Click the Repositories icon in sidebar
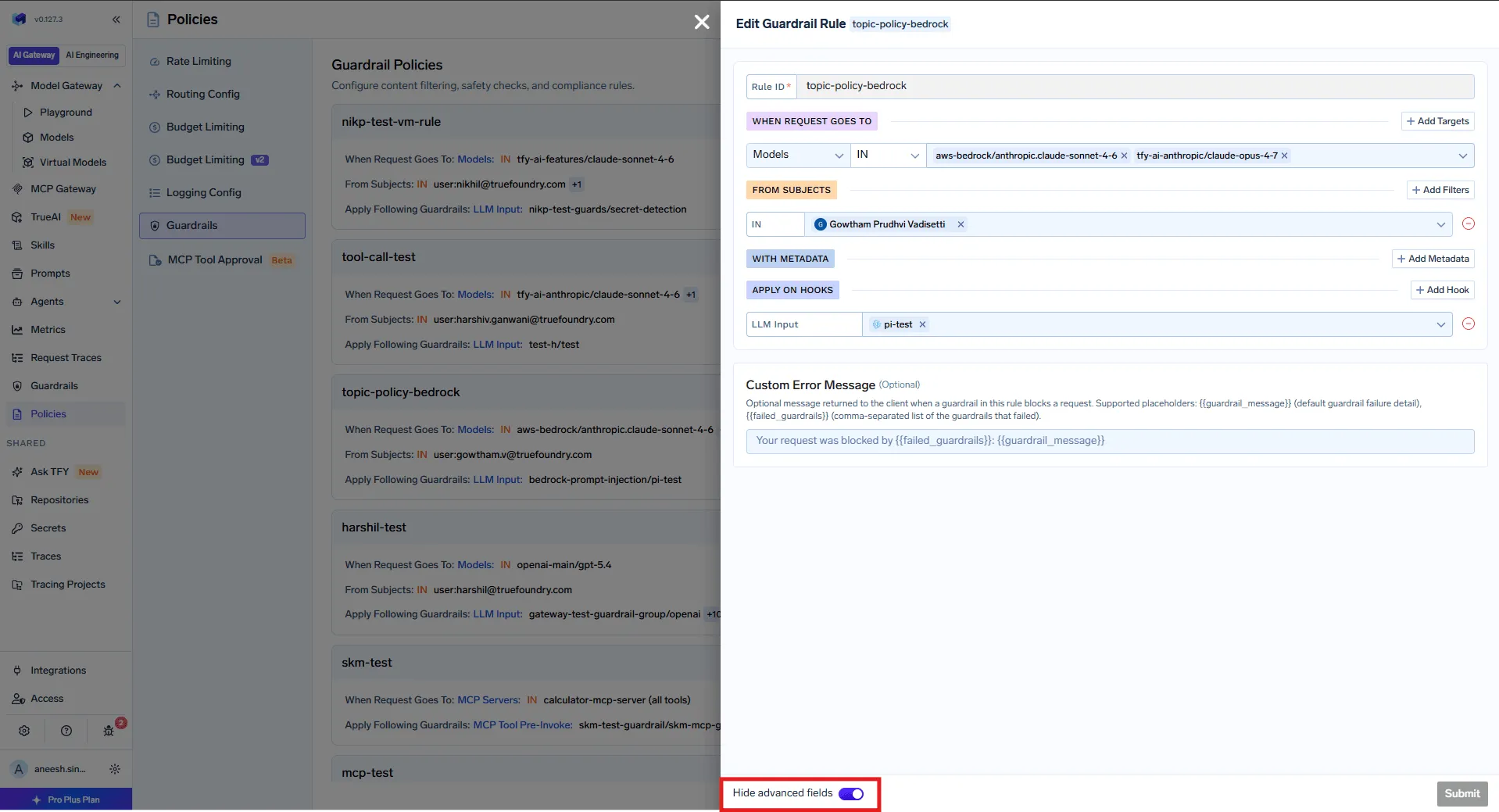1499x812 pixels. [x=17, y=500]
